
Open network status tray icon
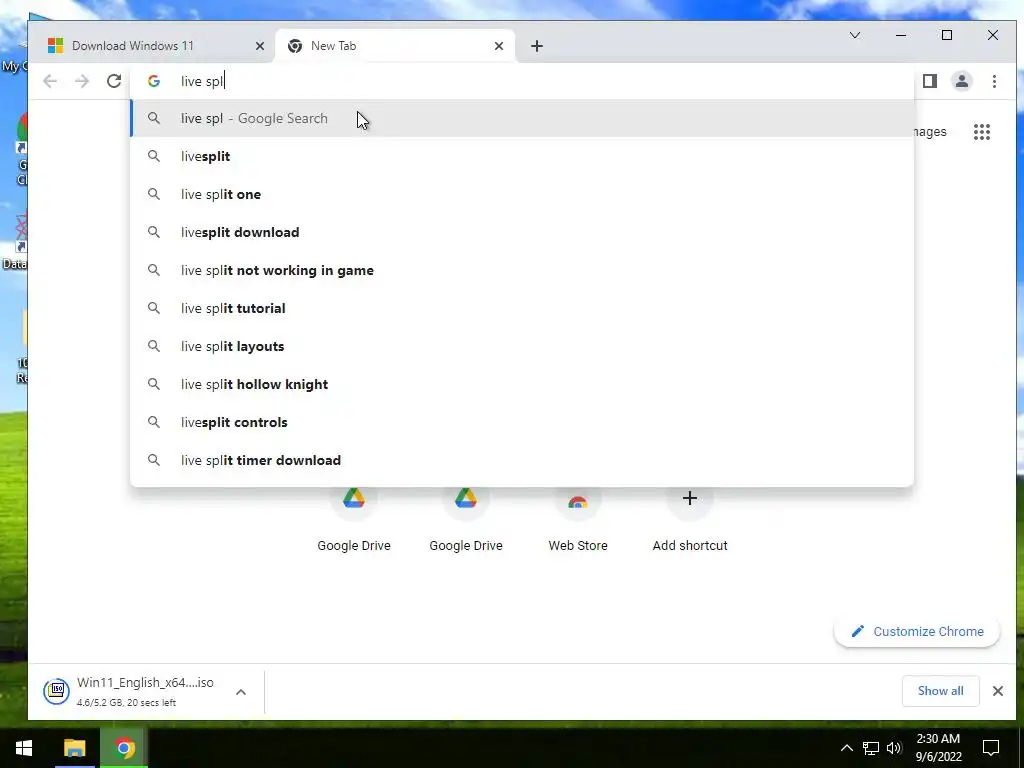coord(871,748)
